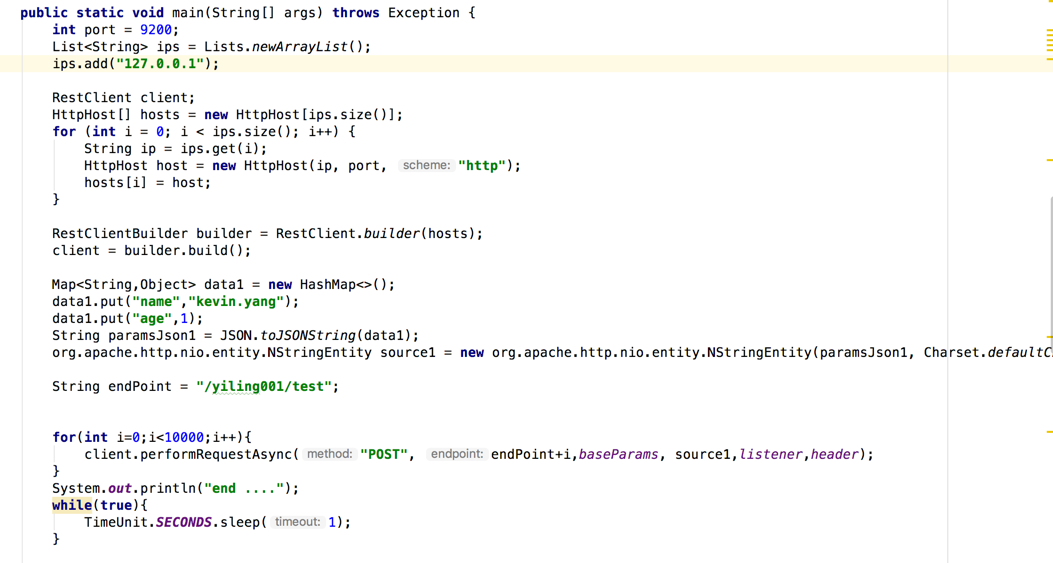Viewport: 1053px width, 563px height.
Task: Click the italic 'builder' in 'RestClient.builder(hosts)'
Action: pyautogui.click(x=392, y=233)
